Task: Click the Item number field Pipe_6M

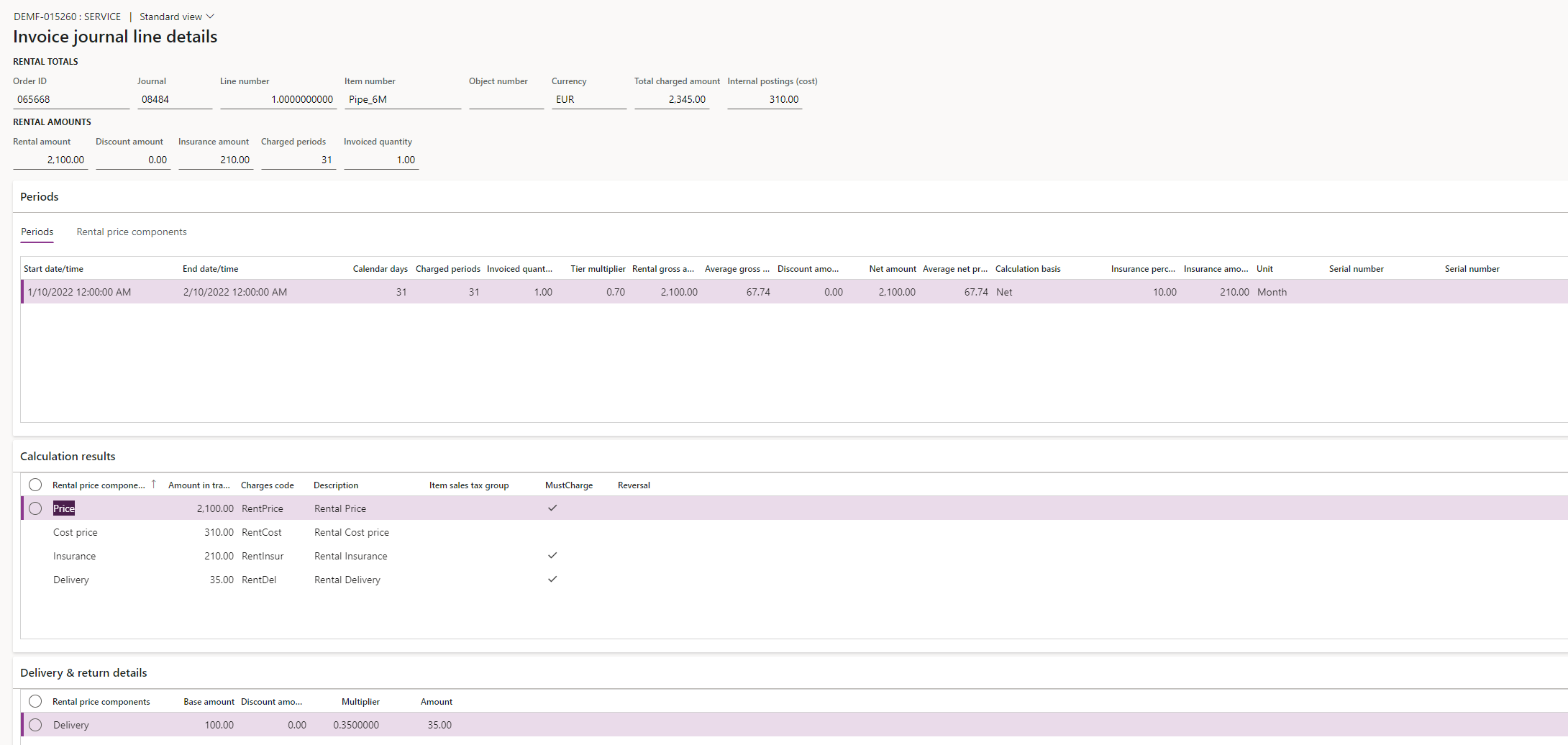Action: coord(403,99)
